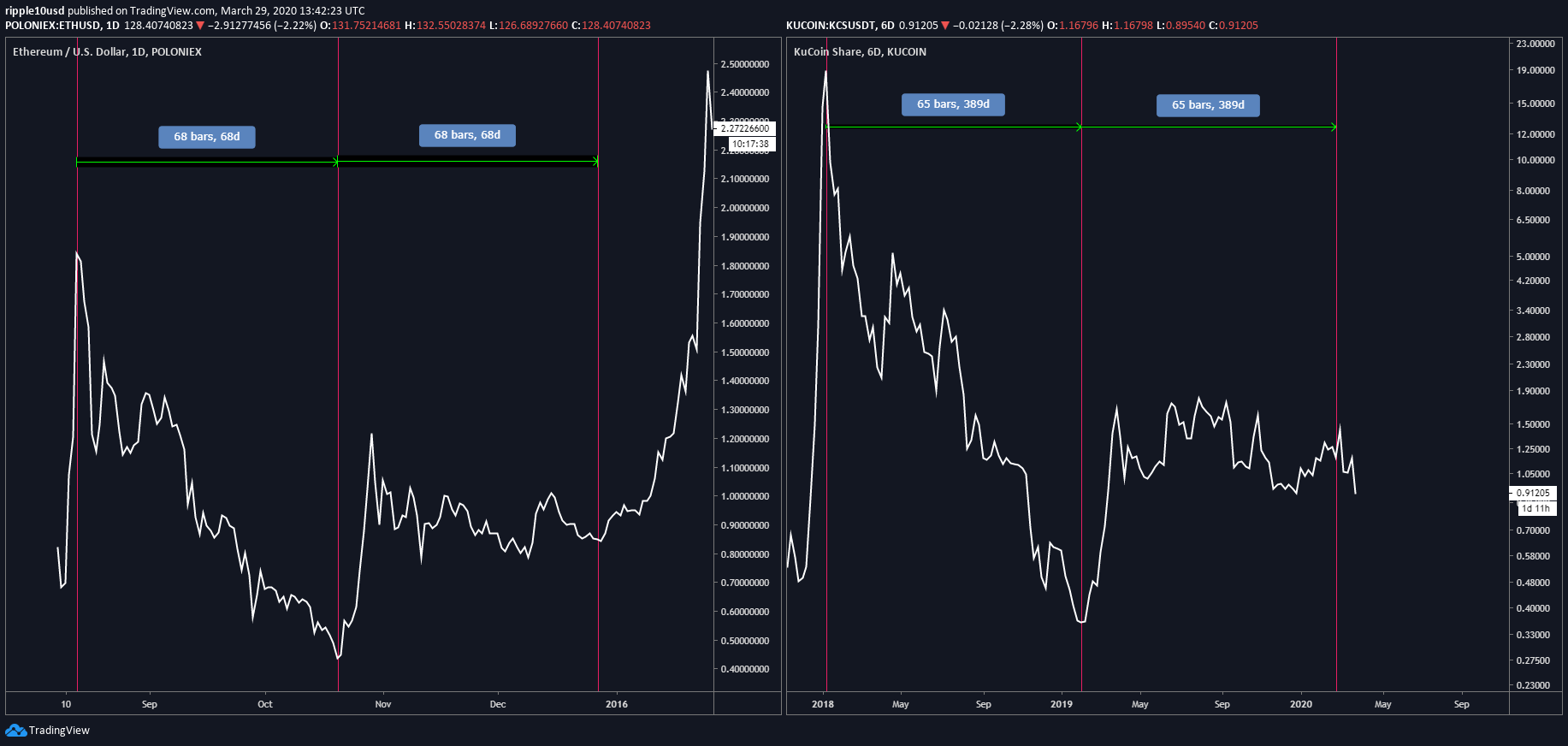Click the 1.50000000 level on ETH price axis
1568x746 pixels.
pos(745,352)
